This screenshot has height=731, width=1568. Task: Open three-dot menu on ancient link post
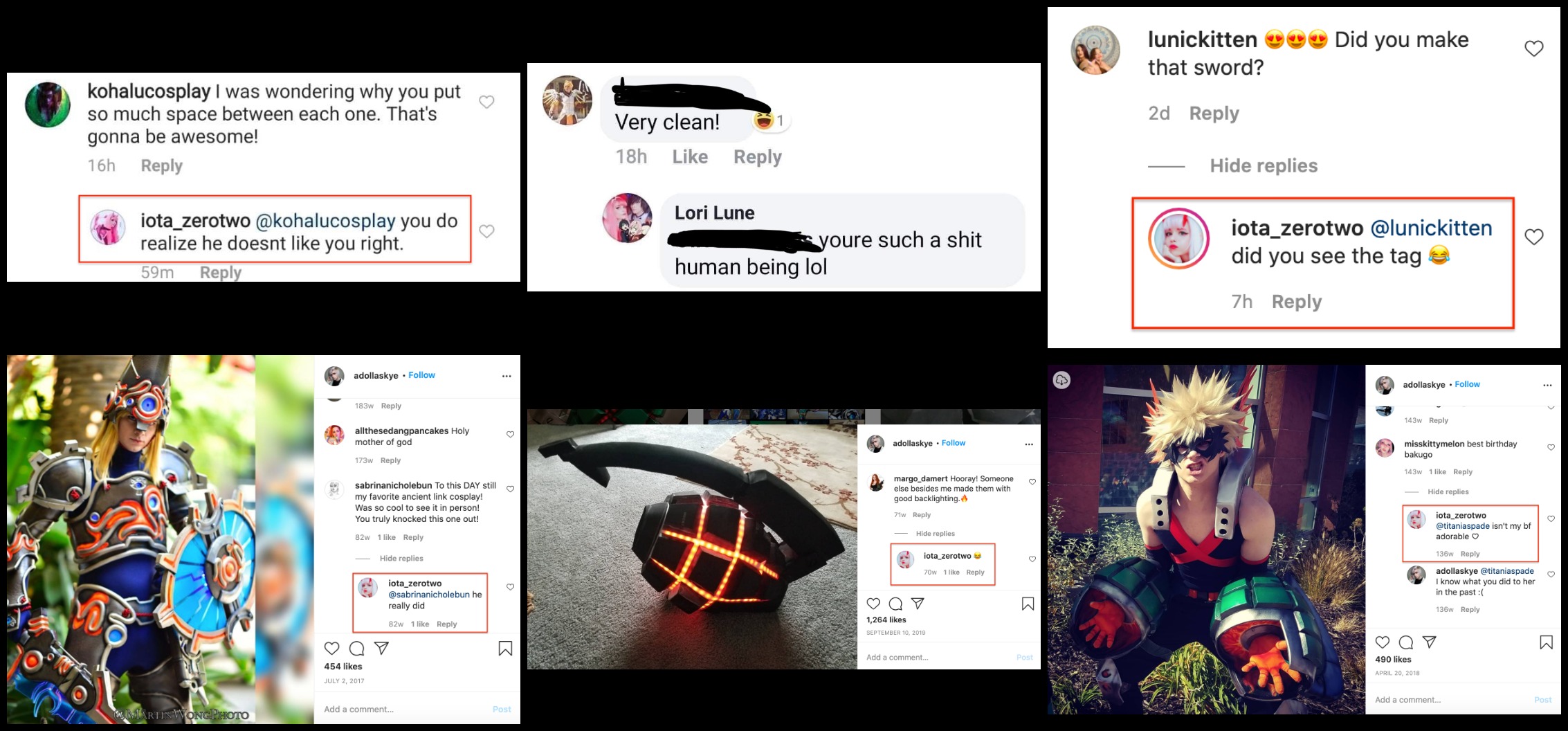507,376
